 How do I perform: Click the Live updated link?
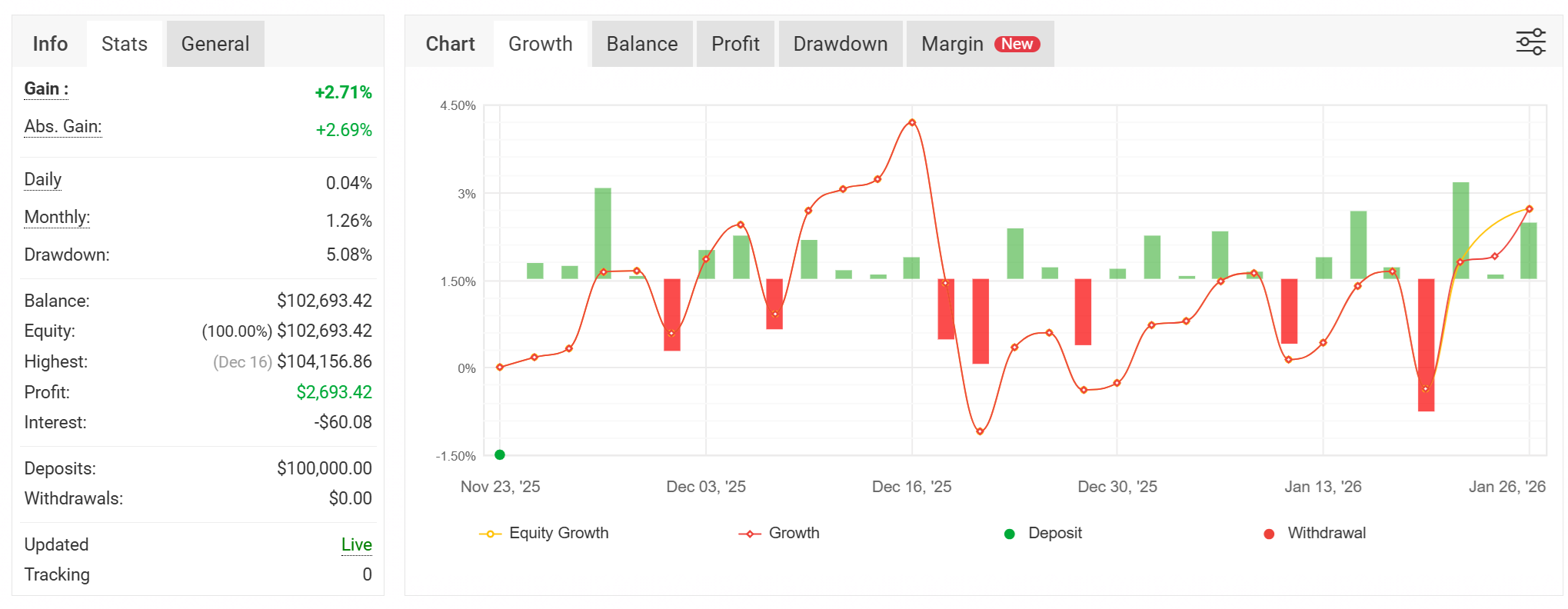[x=356, y=544]
